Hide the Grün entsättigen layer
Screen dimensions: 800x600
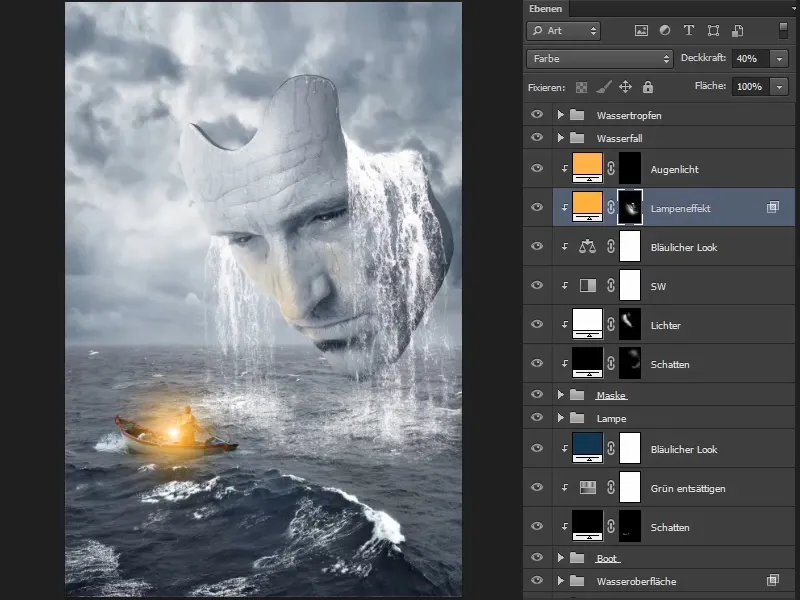tap(537, 487)
